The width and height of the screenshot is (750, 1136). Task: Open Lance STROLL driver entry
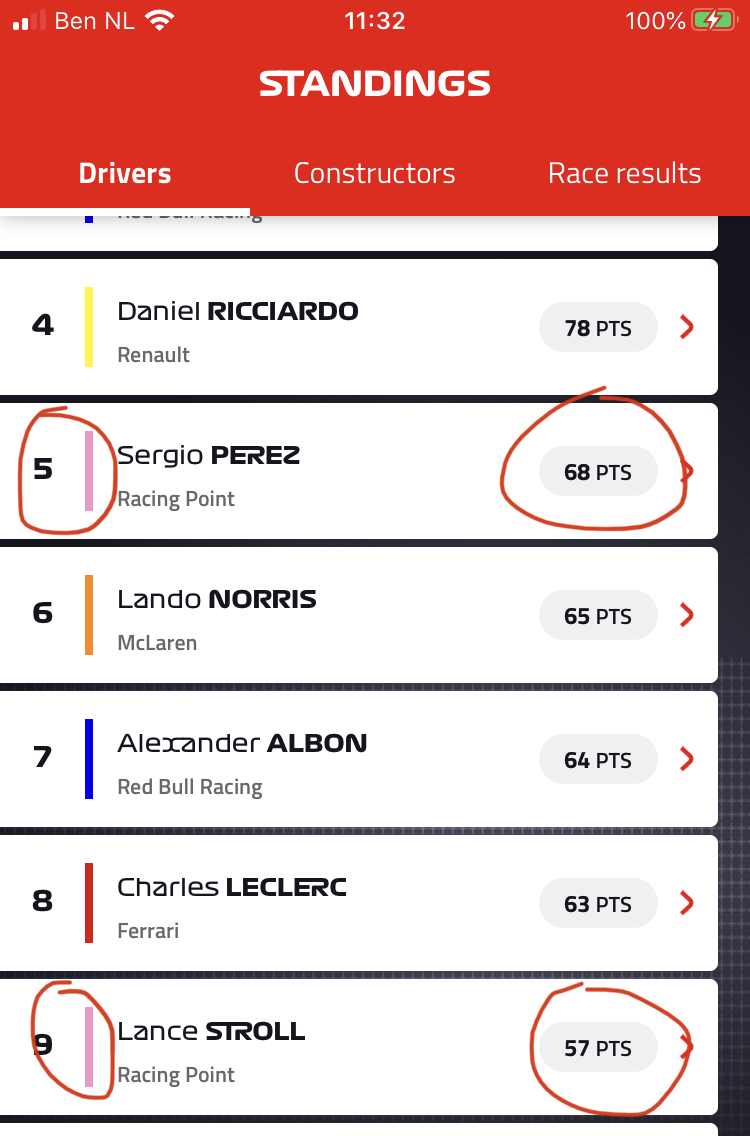coord(359,1047)
